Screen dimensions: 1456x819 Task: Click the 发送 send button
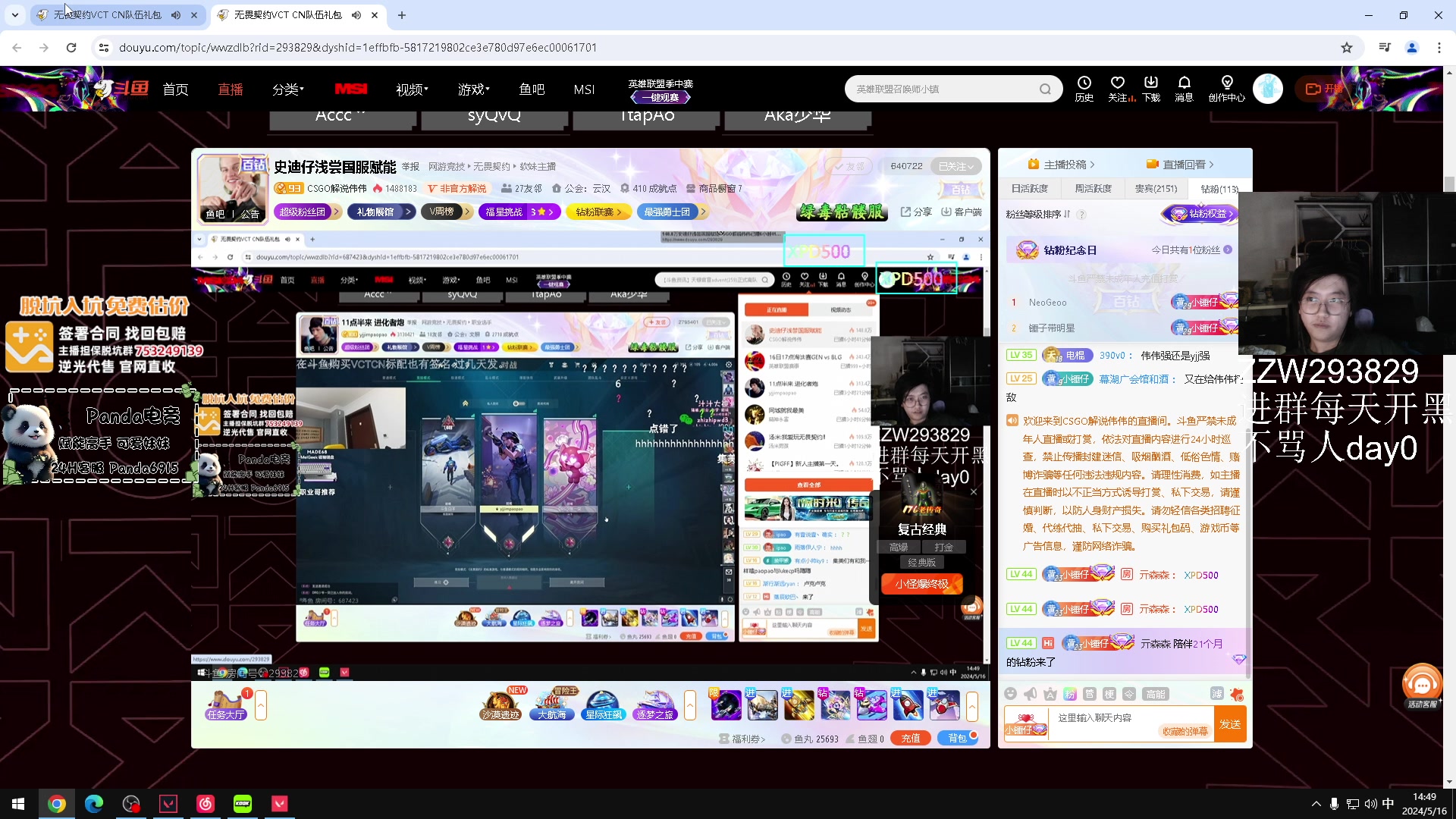1231,724
